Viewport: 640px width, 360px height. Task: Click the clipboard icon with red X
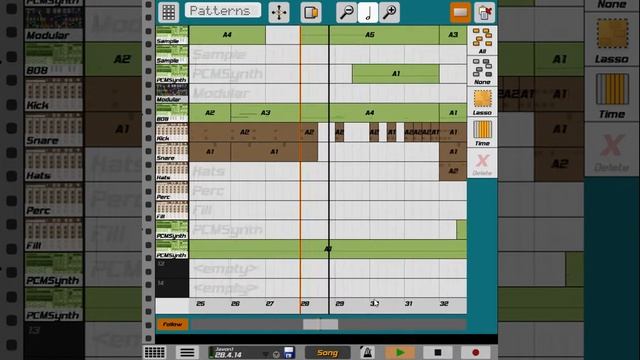tap(484, 12)
